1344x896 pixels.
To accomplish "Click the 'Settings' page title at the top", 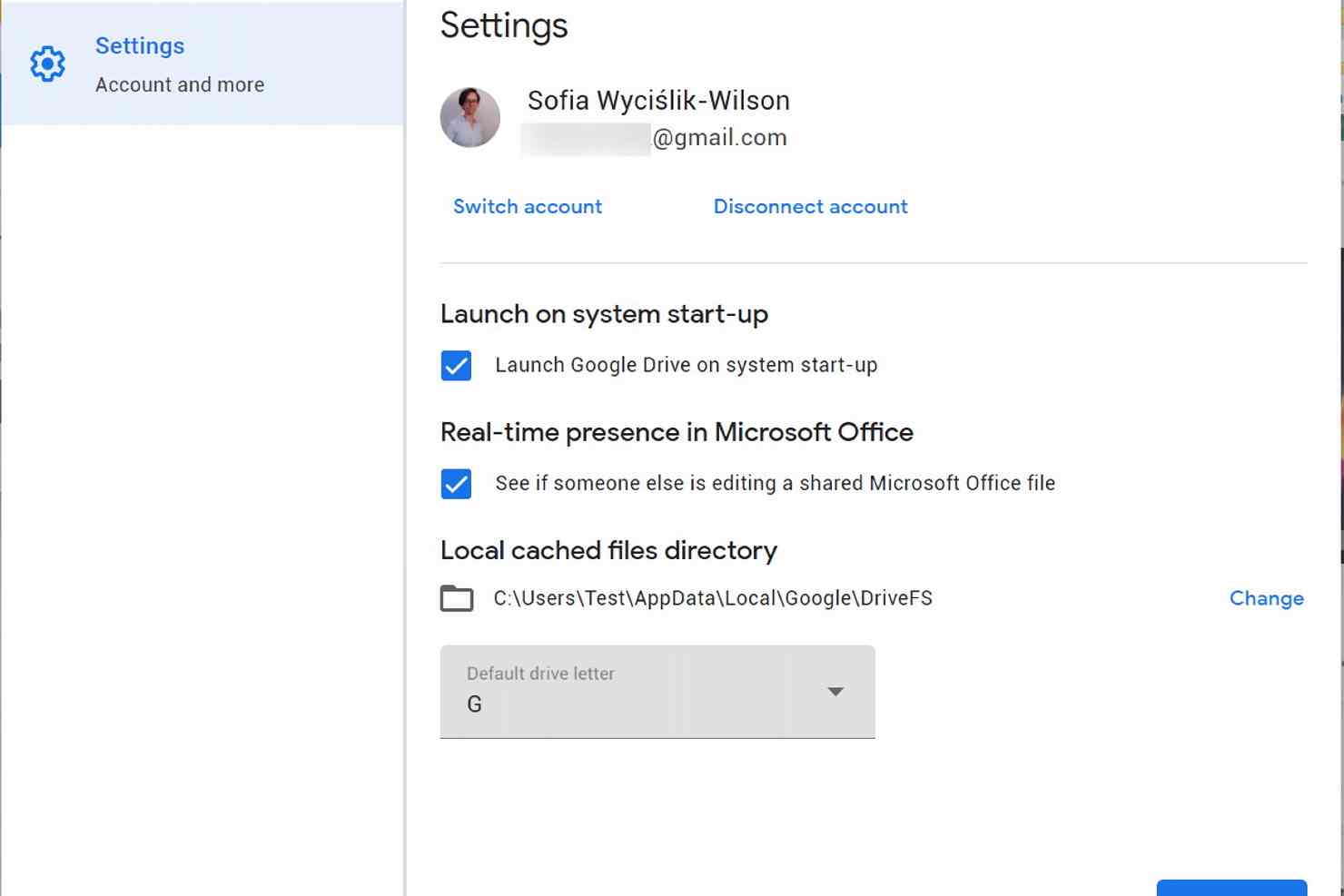I will [x=504, y=25].
